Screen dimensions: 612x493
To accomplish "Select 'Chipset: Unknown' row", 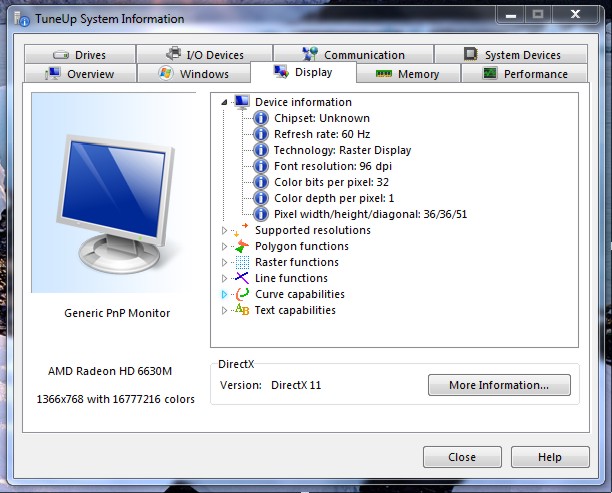I will tap(322, 118).
